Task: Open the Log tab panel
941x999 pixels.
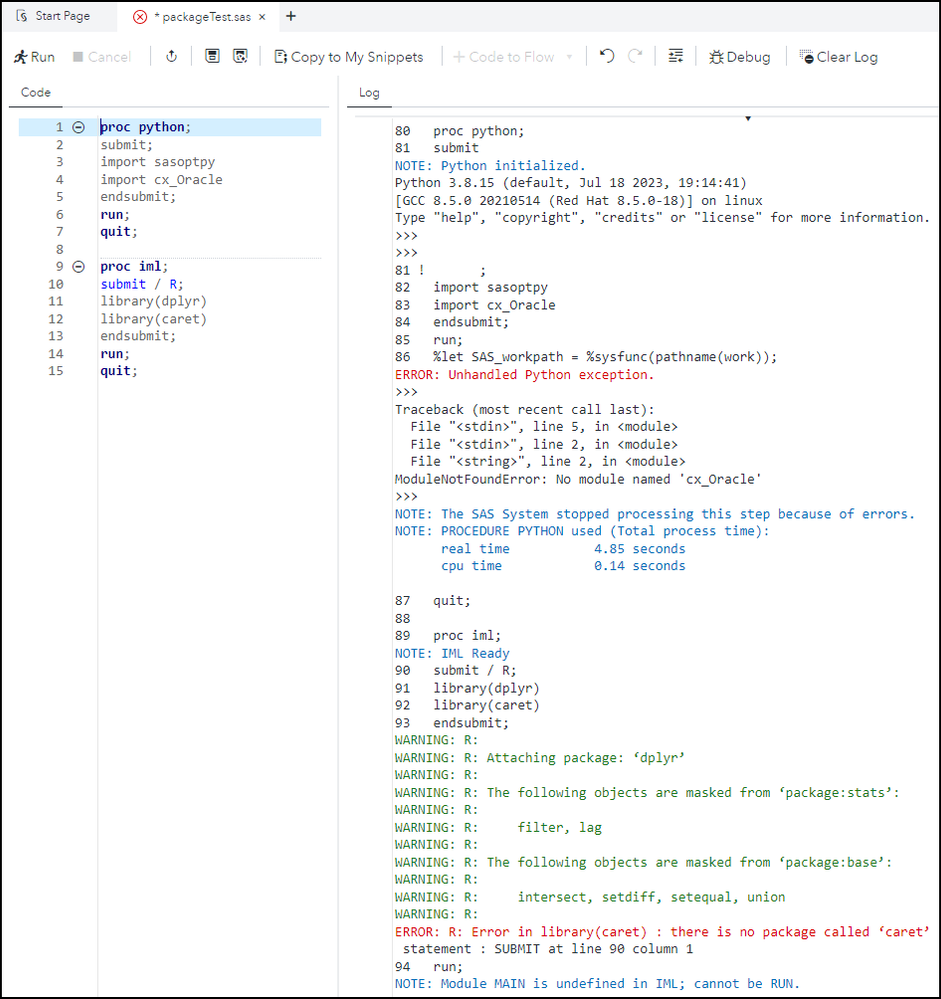Action: click(x=369, y=92)
